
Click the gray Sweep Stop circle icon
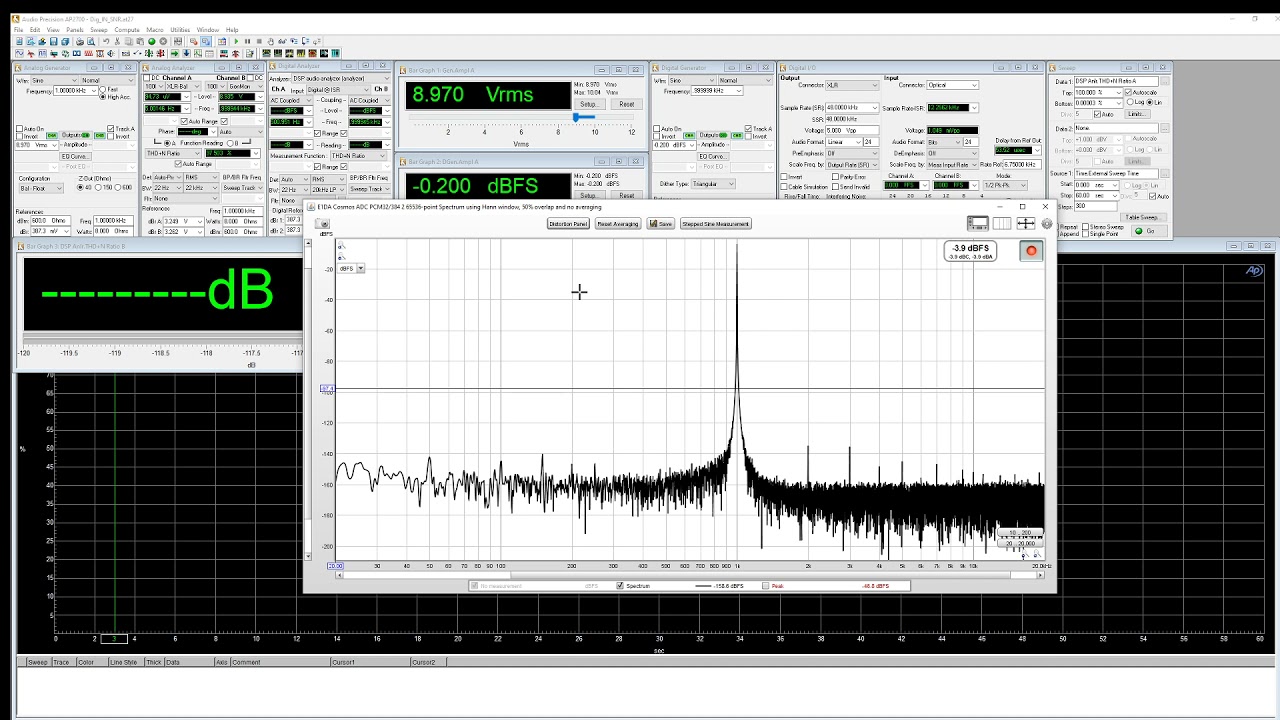pos(163,41)
